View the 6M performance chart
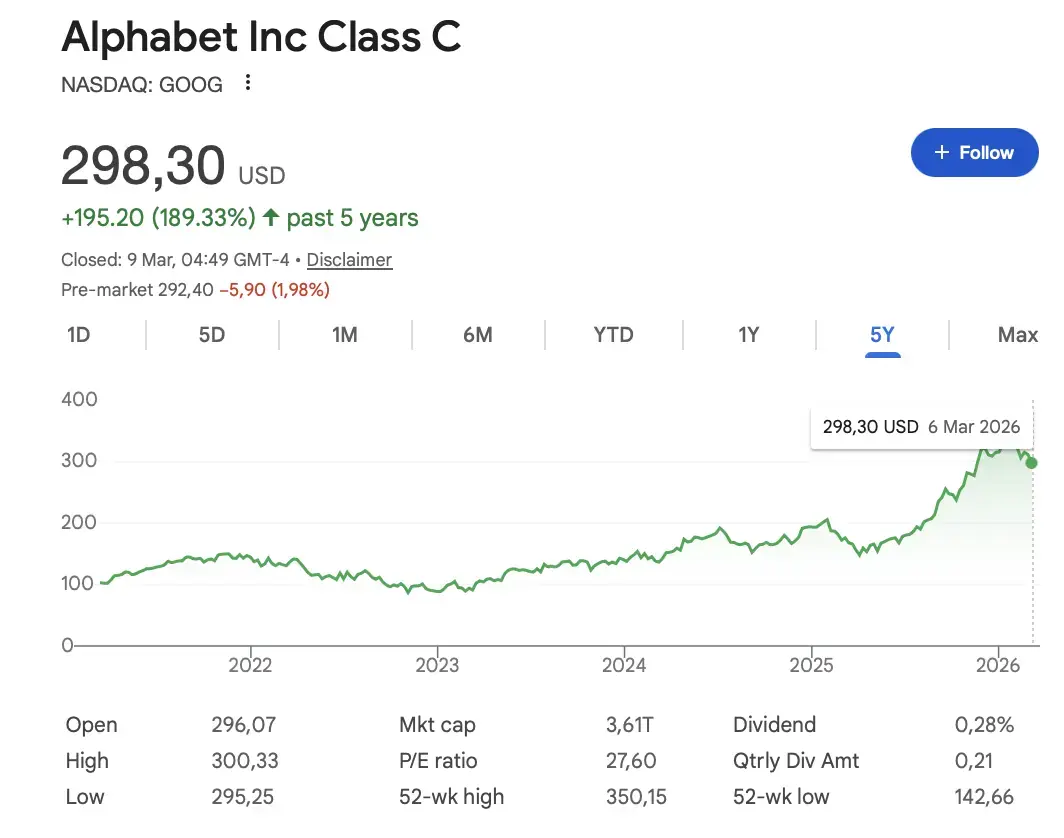This screenshot has width=1064, height=838. pyautogui.click(x=478, y=335)
